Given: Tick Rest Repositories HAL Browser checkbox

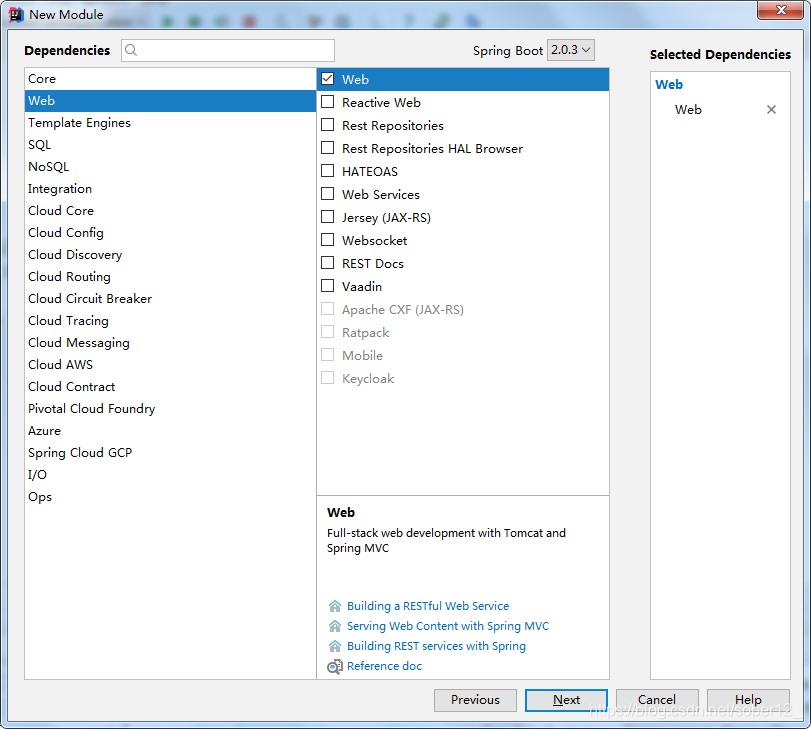Looking at the screenshot, I should click(x=327, y=148).
